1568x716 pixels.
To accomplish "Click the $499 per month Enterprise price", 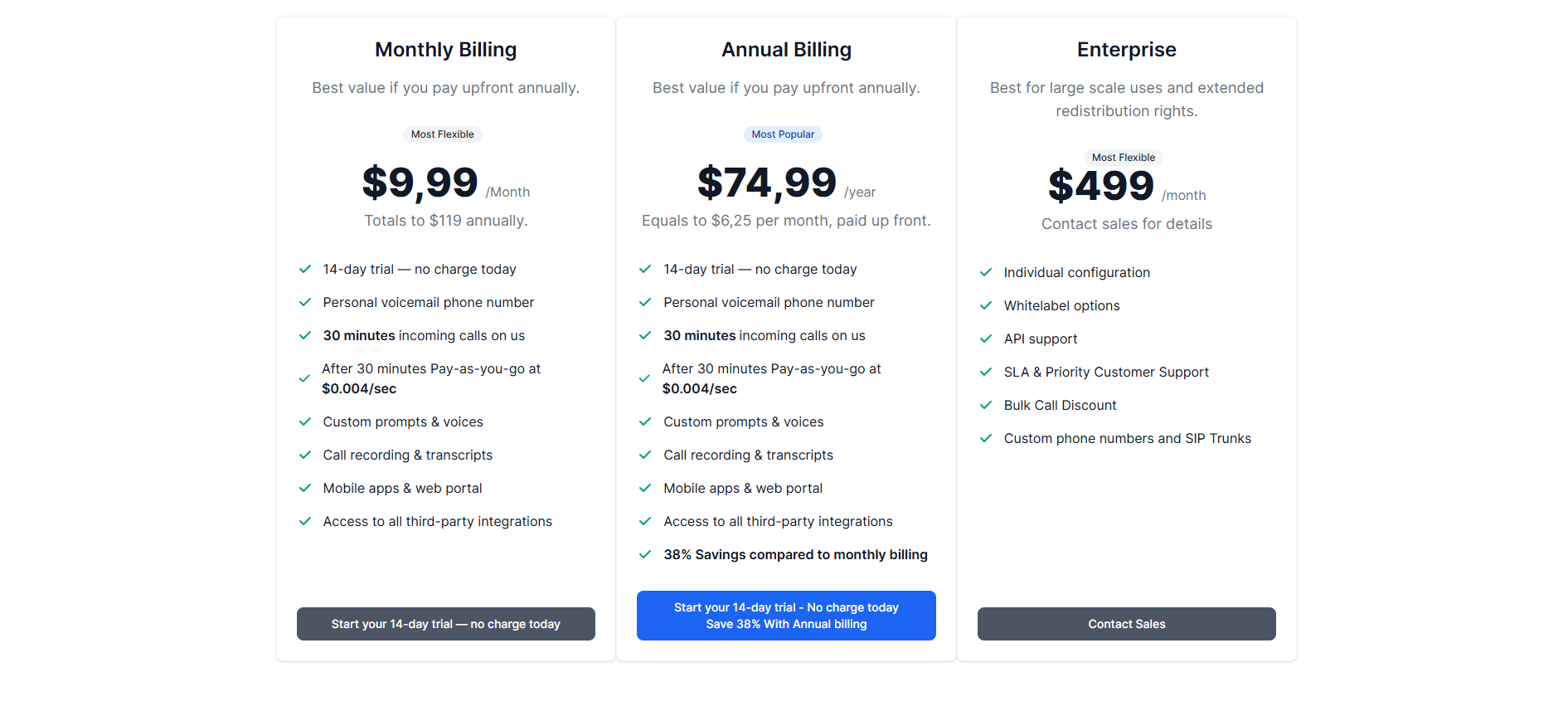I will [1101, 186].
